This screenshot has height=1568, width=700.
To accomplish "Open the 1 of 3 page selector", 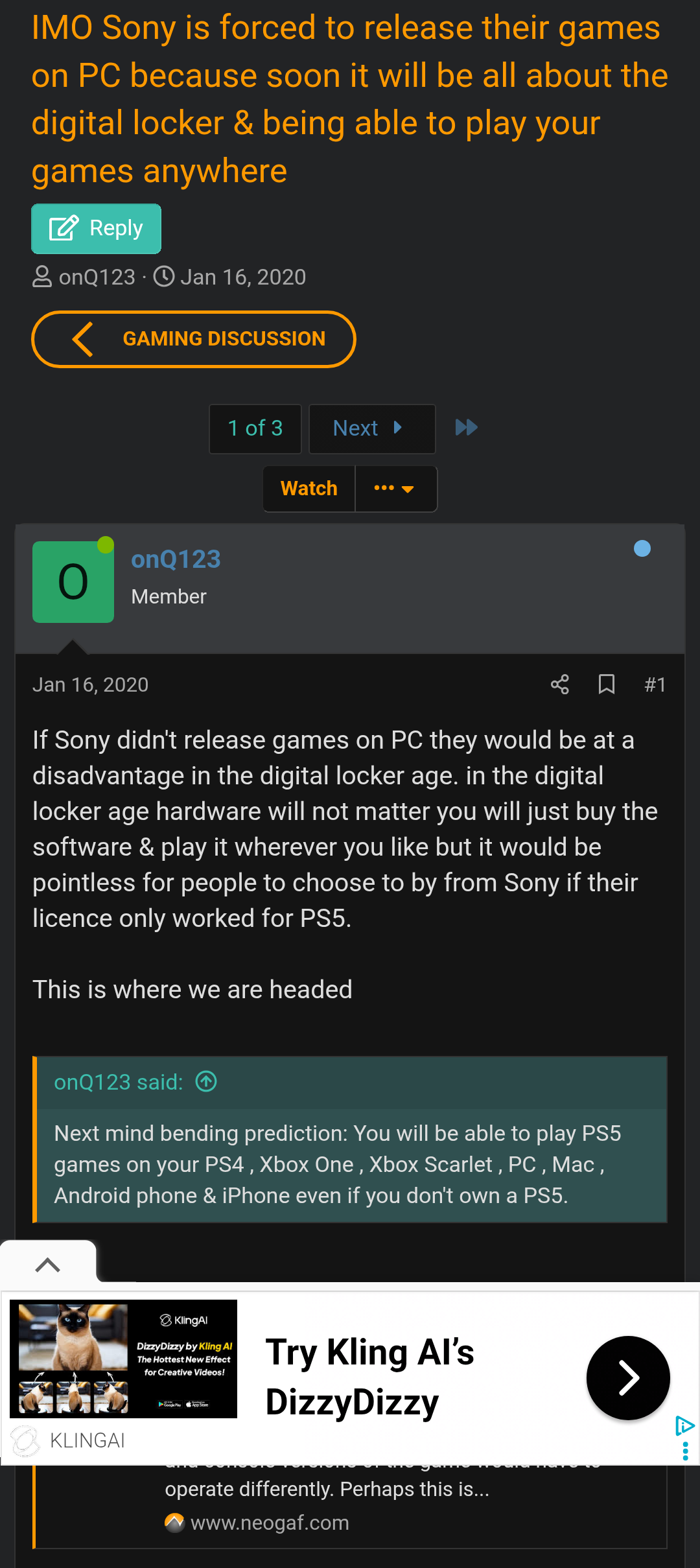I will tap(255, 428).
